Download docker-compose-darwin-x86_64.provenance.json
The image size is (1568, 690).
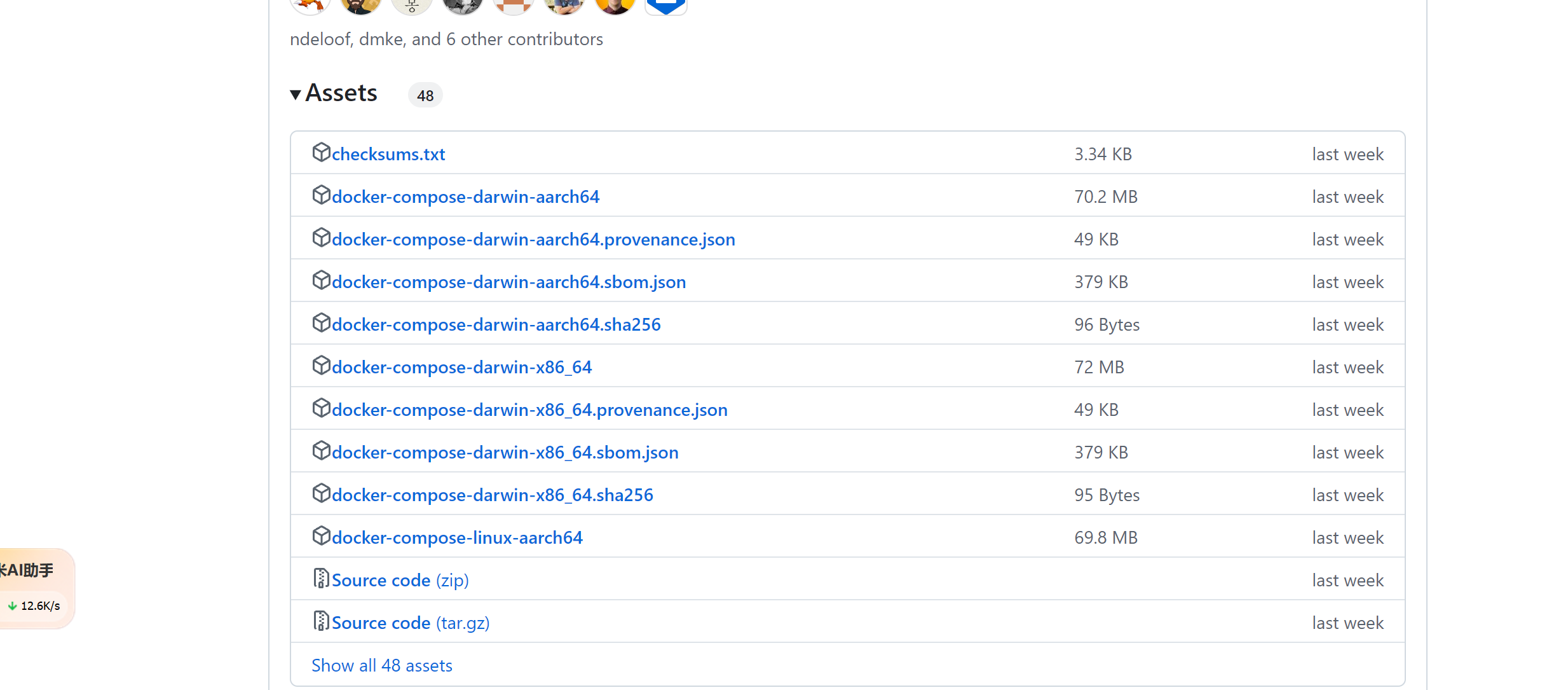[529, 410]
